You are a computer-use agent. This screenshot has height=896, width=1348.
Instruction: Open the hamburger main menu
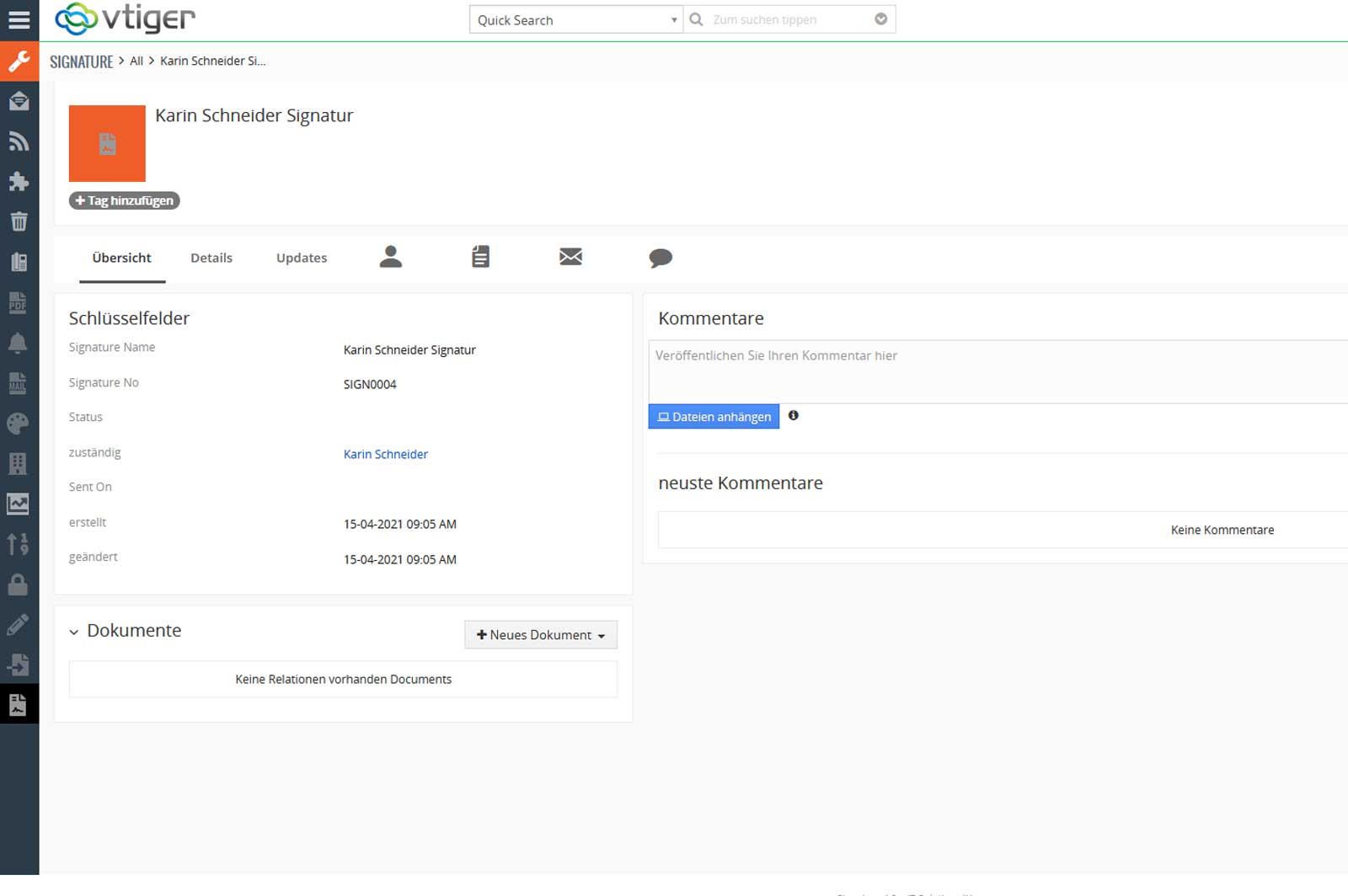(x=19, y=20)
